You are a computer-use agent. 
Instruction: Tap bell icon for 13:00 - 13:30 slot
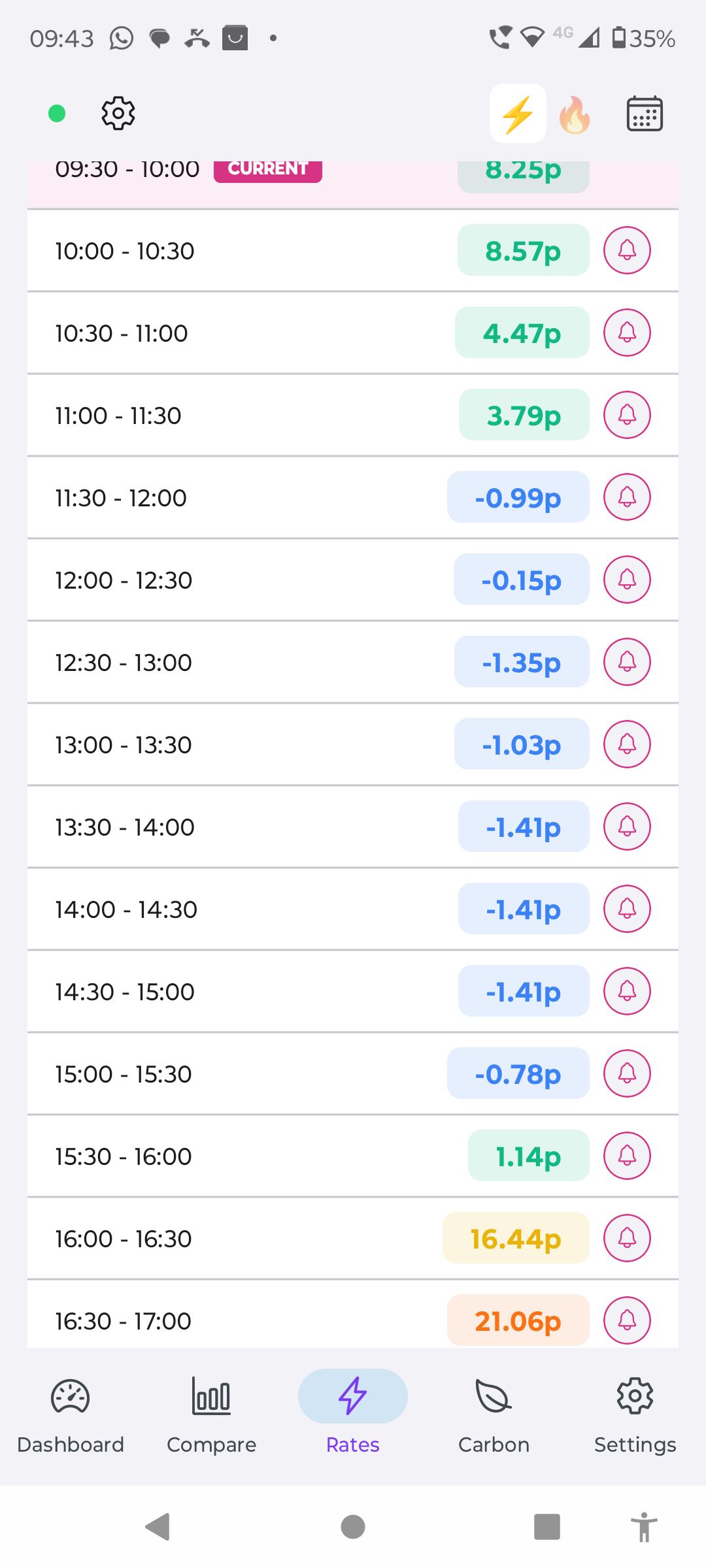click(627, 744)
